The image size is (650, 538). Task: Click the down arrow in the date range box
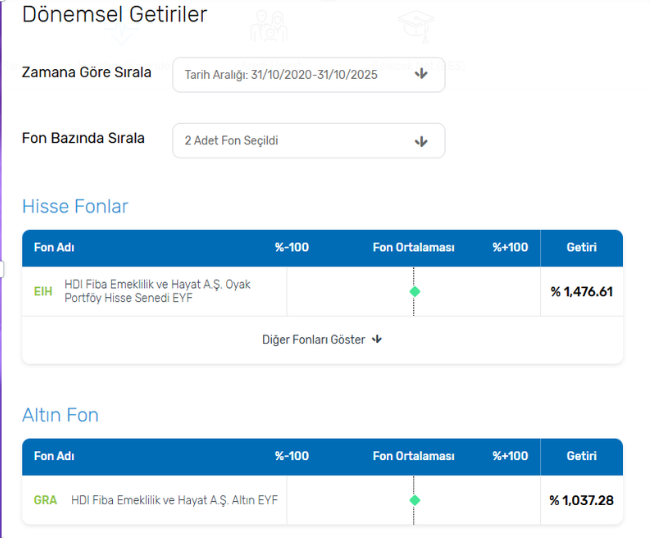pyautogui.click(x=421, y=74)
